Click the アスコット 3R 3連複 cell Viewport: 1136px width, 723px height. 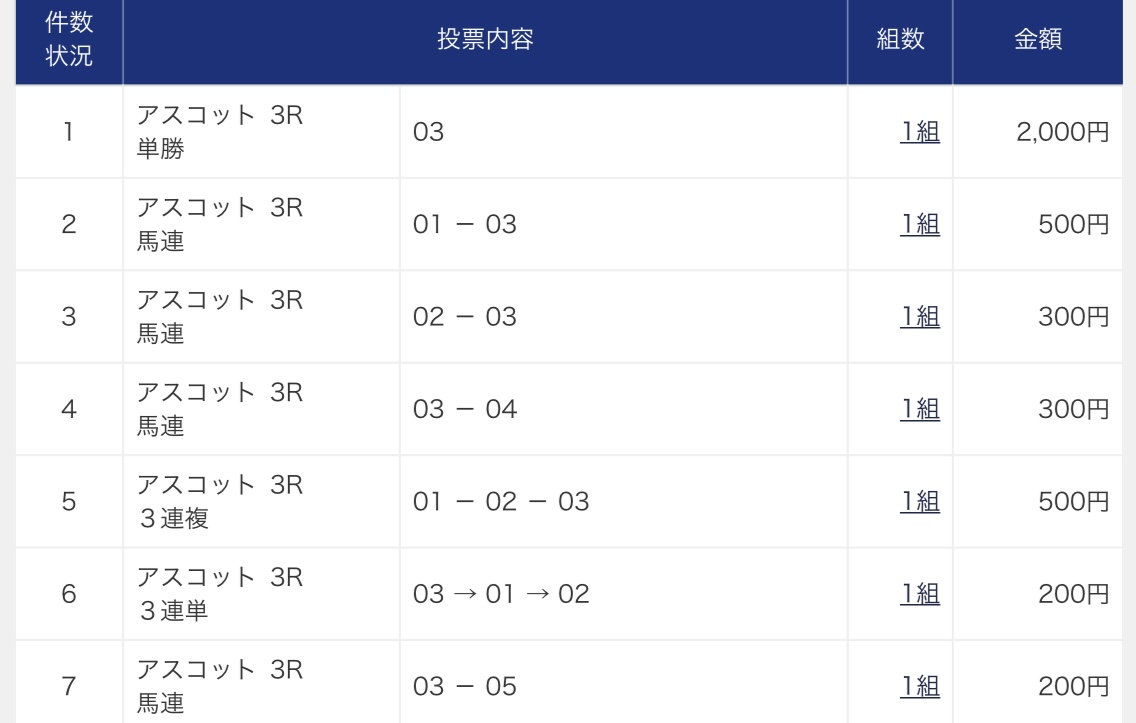[x=219, y=501]
